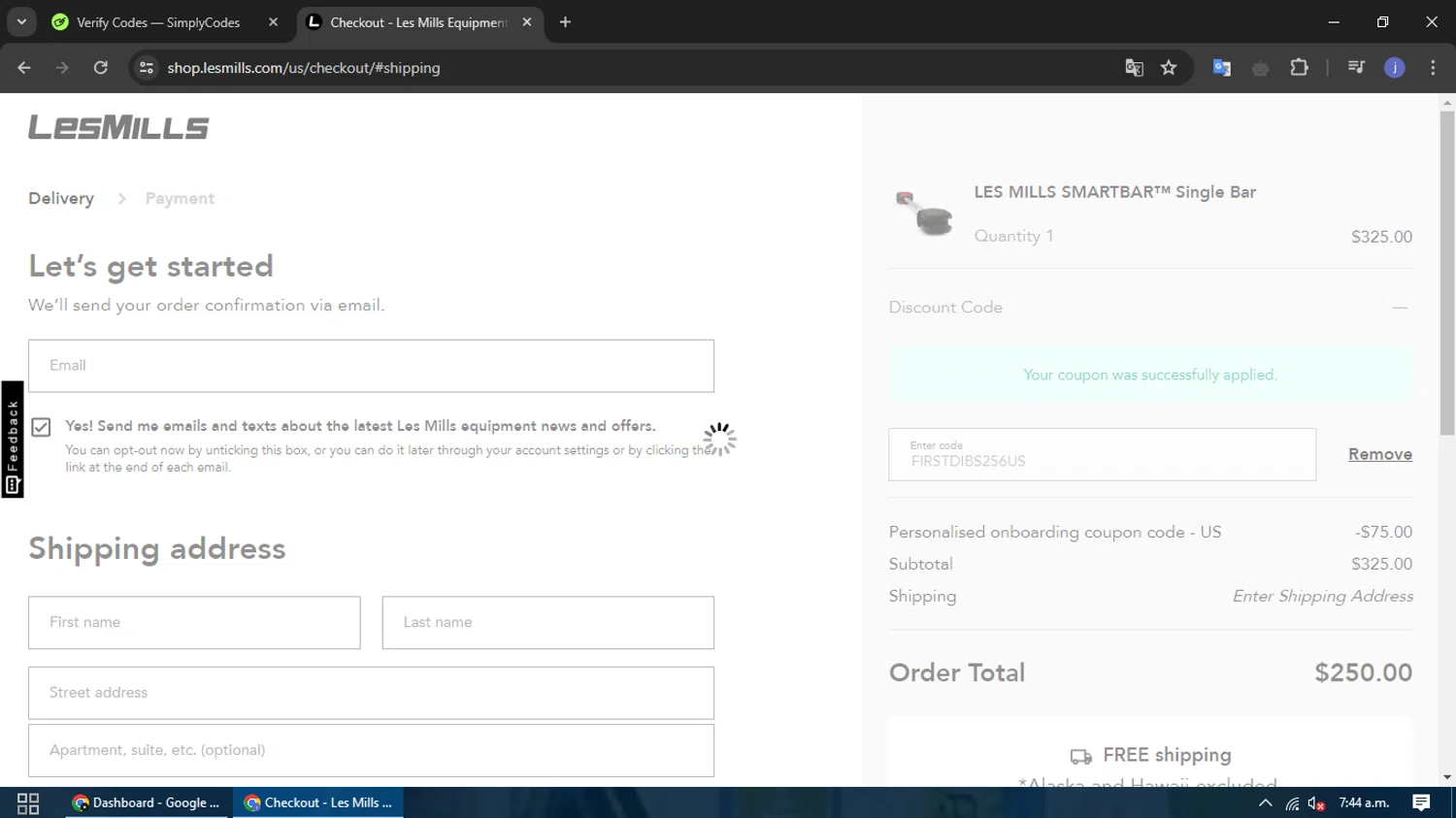Click the FREE shipping truck icon
The image size is (1456, 818).
click(1081, 756)
